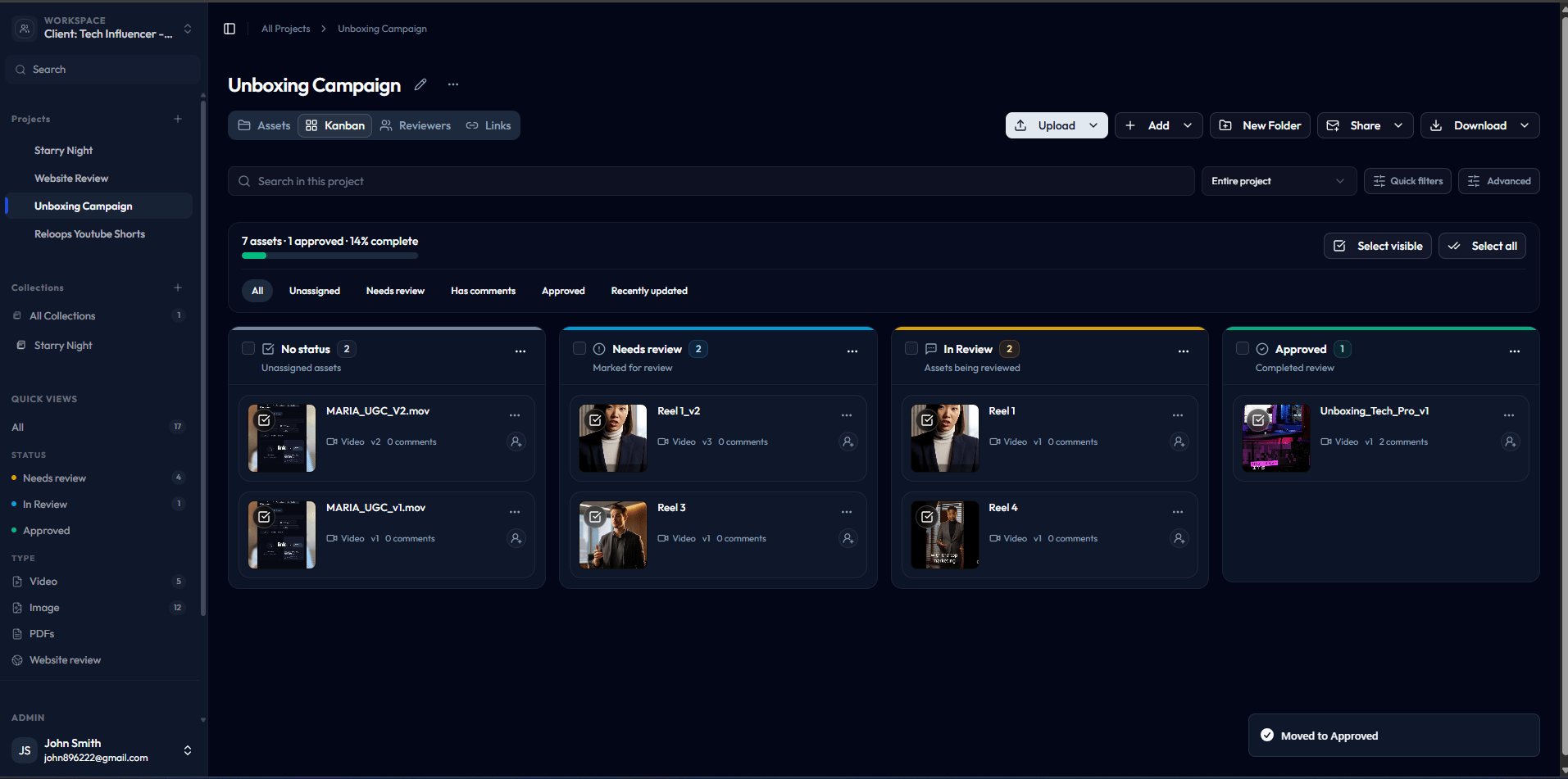Switch to the Links tab
Screen dimensions: 1568x779
489,125
